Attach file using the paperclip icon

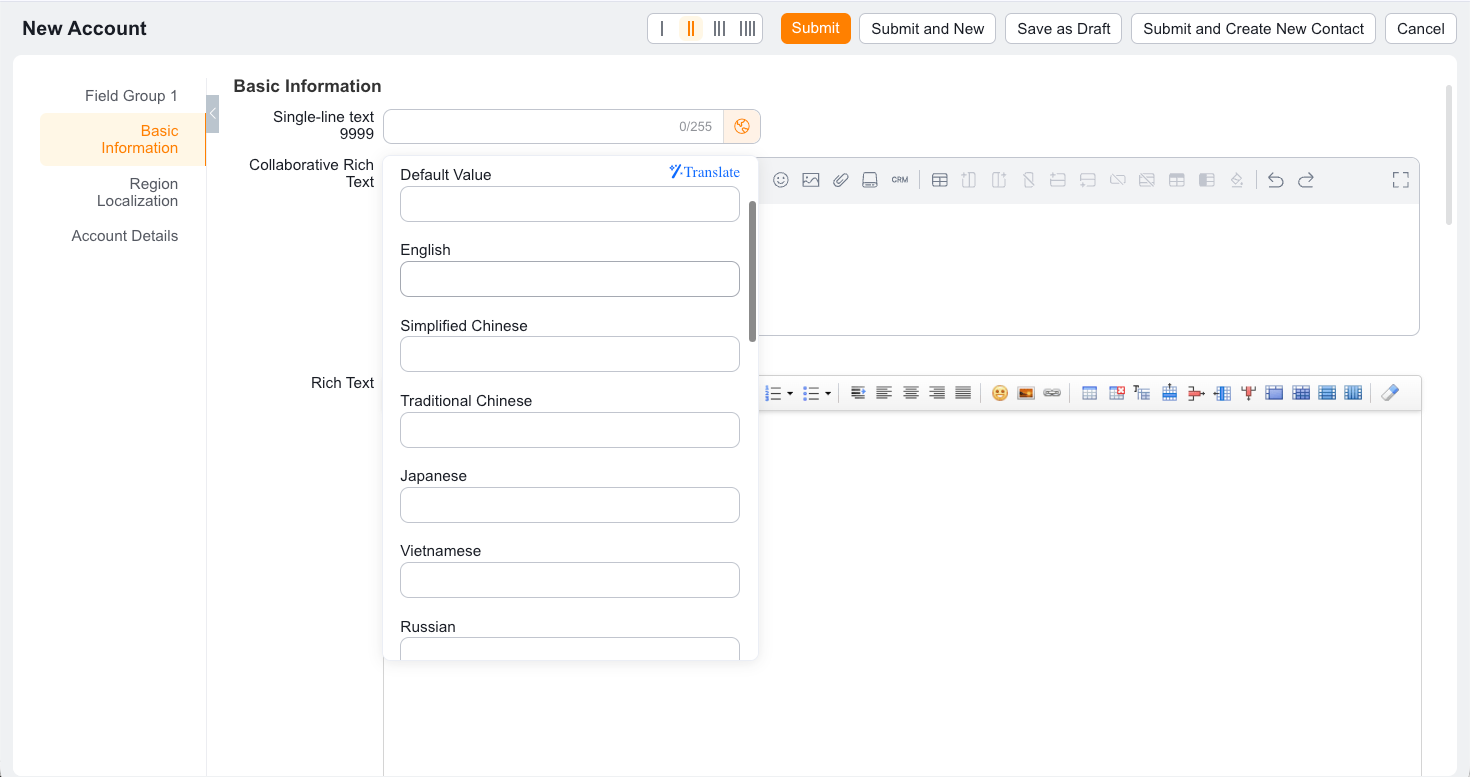point(840,180)
